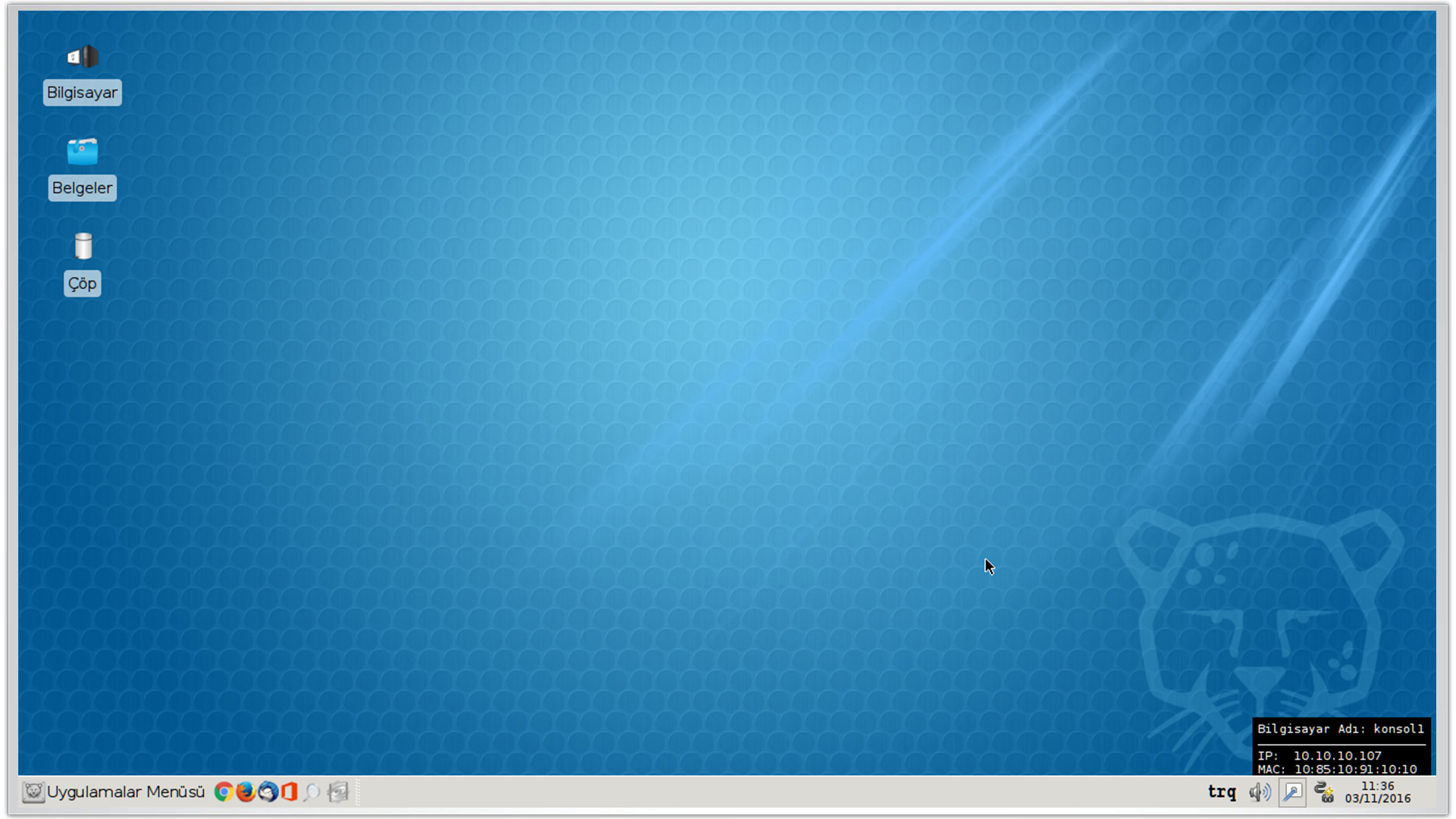Click the Pardus leopard logo menu icon
Image resolution: width=1456 pixels, height=819 pixels.
[x=33, y=792]
